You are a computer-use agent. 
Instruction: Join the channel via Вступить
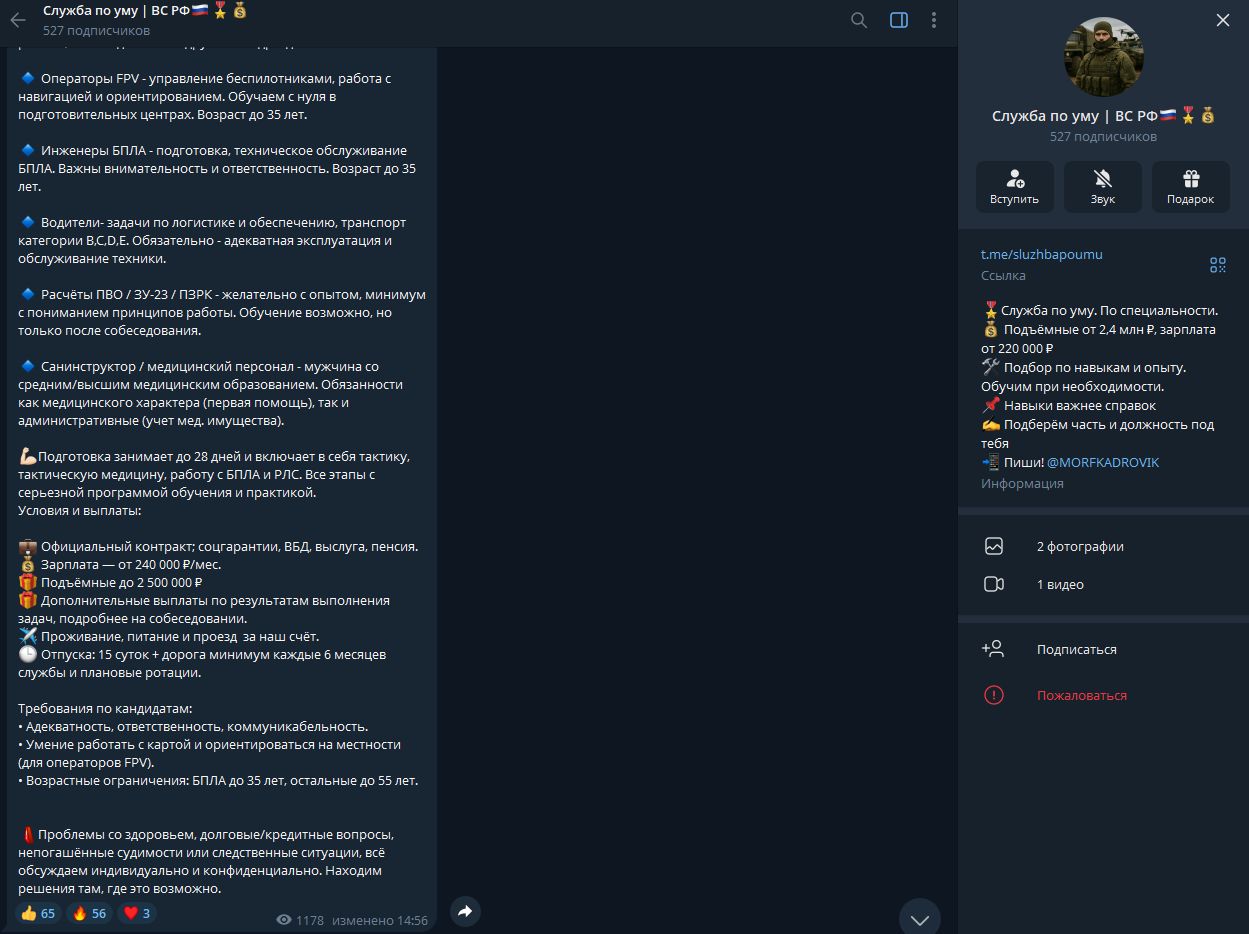coord(1014,187)
